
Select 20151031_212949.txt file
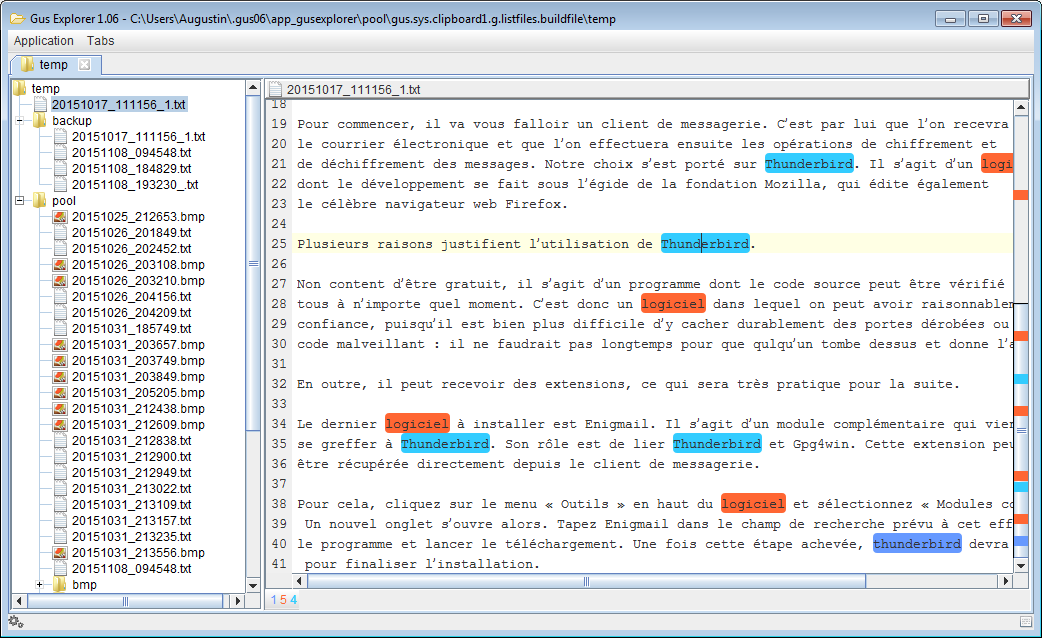[132, 472]
